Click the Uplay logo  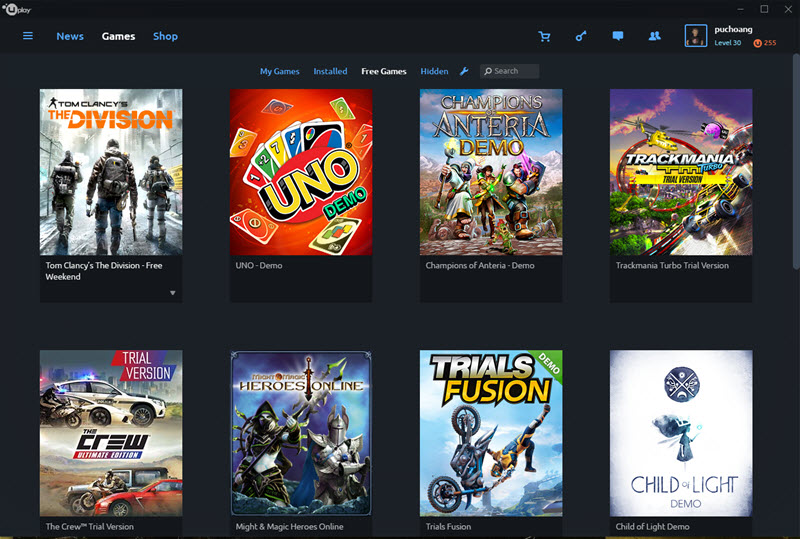[17, 9]
